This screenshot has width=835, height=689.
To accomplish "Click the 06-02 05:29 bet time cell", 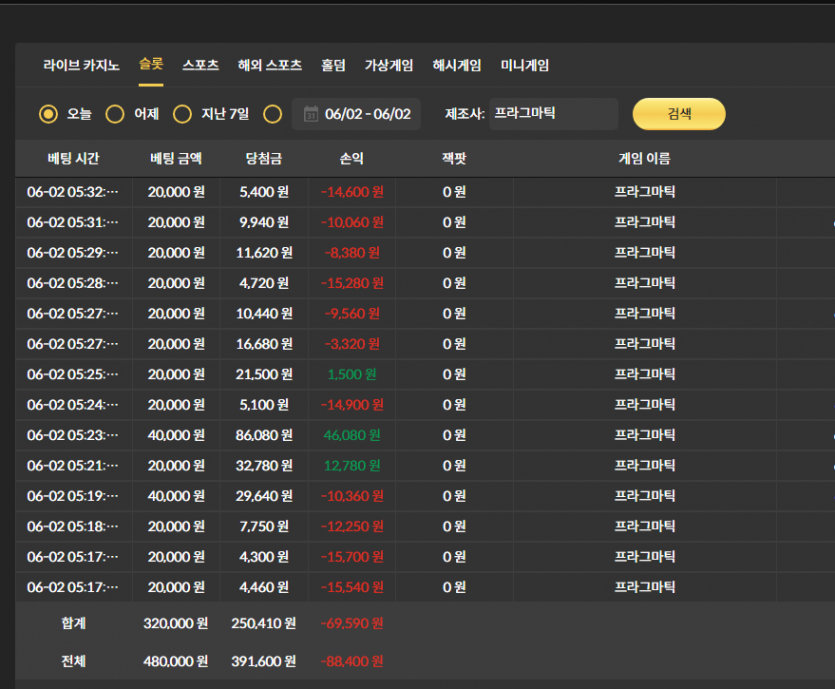I will click(x=73, y=253).
